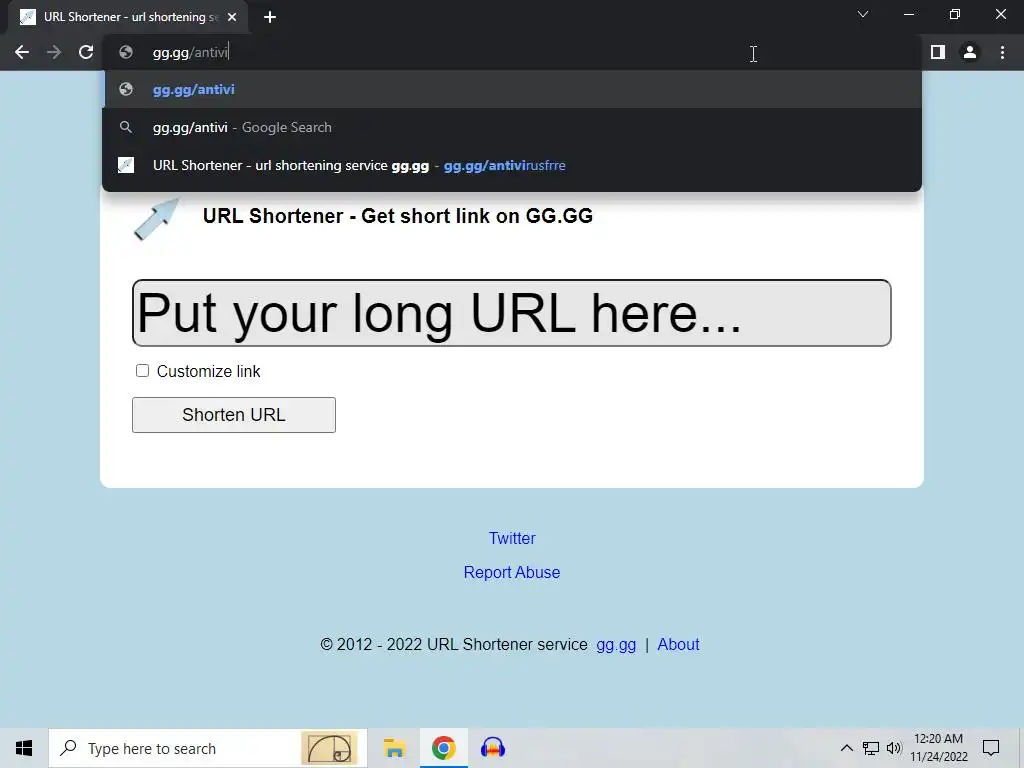
Task: Open the Twitter link
Action: (x=512, y=538)
